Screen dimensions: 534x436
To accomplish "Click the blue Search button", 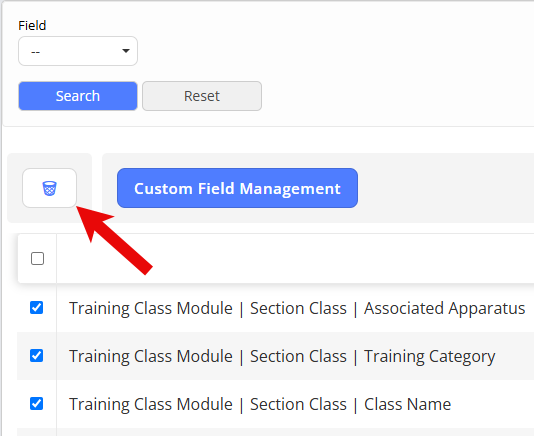I will click(78, 96).
